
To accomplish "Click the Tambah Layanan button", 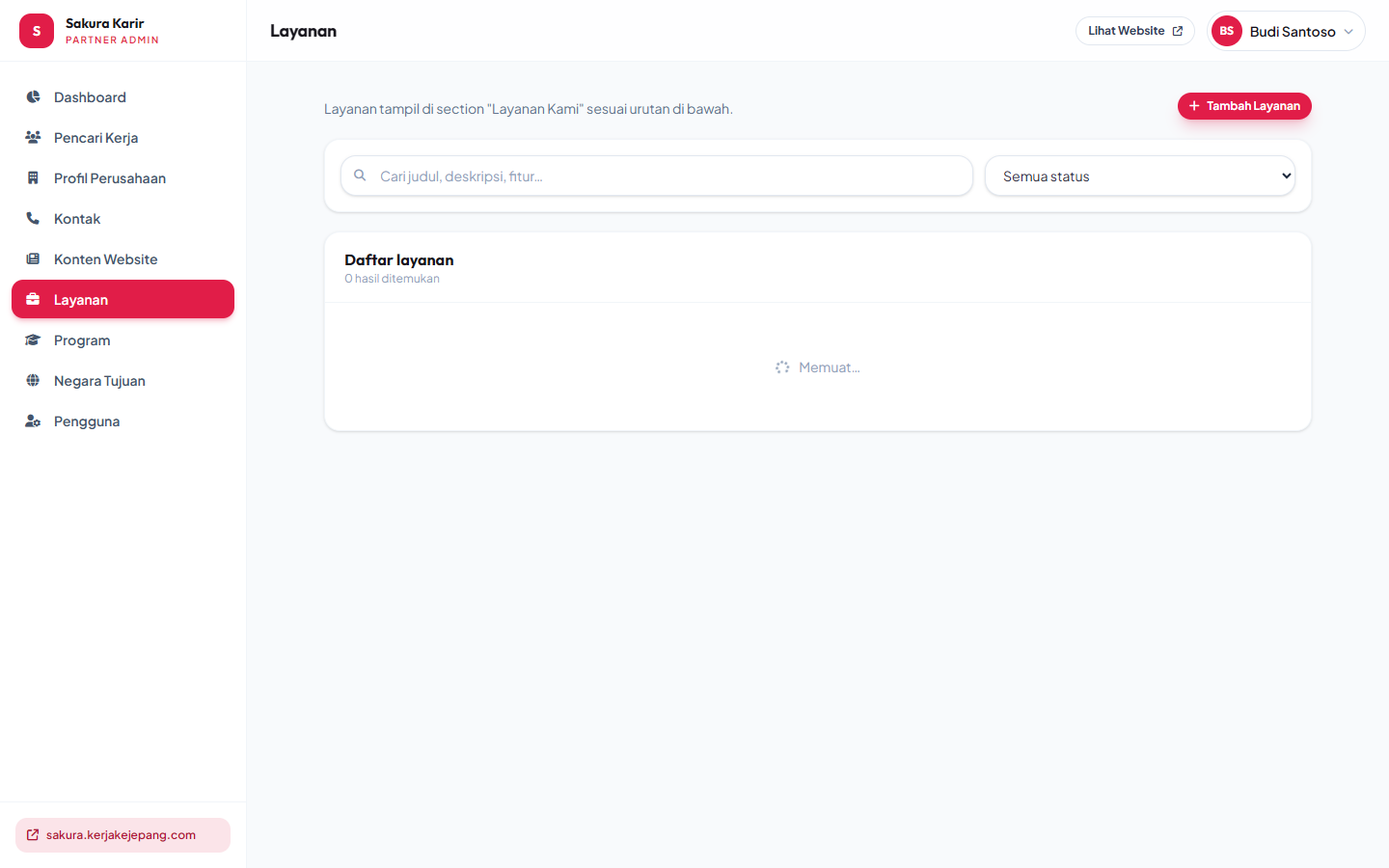I will pos(1244,106).
